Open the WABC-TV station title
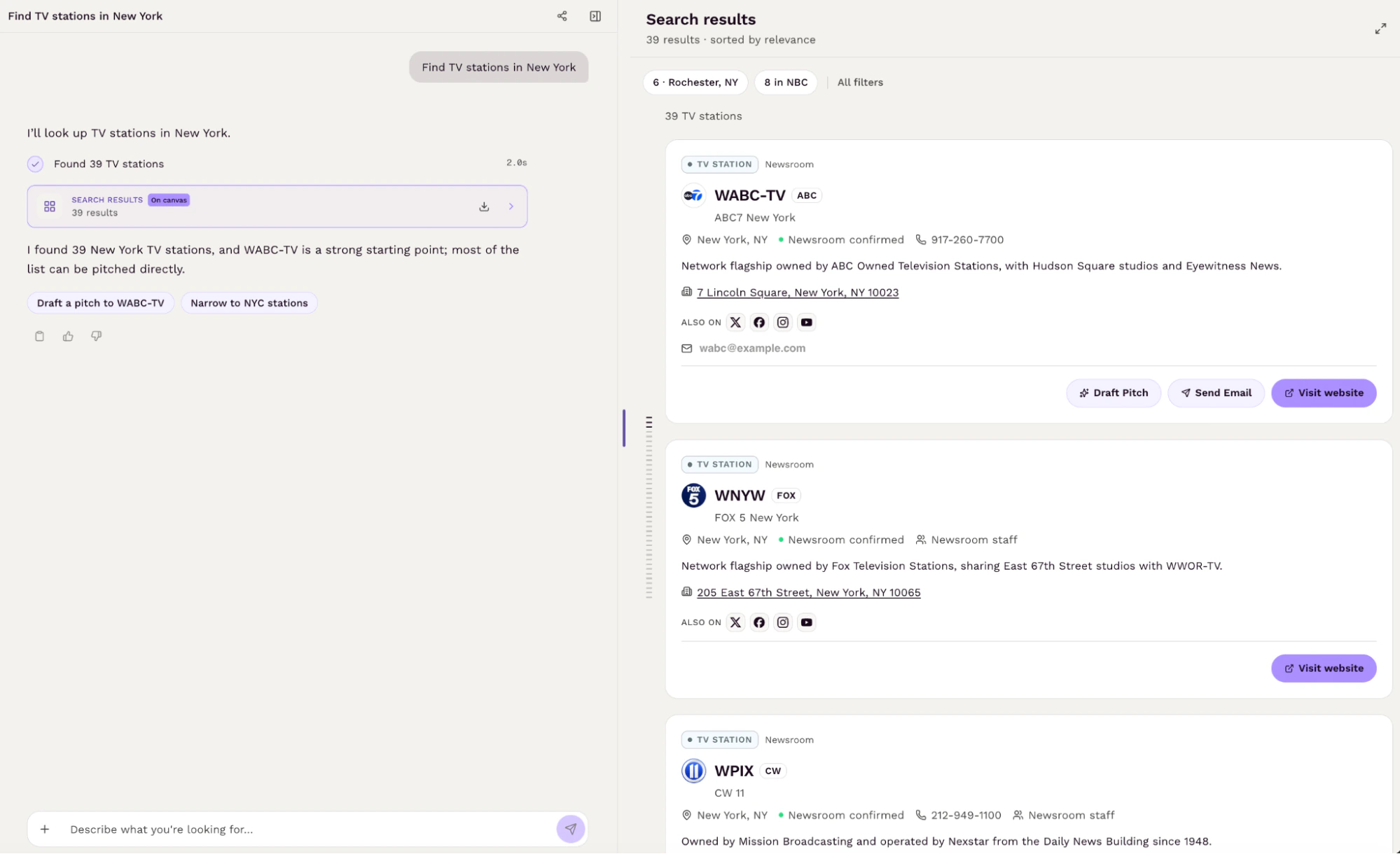The width and height of the screenshot is (1400, 854). click(x=749, y=195)
